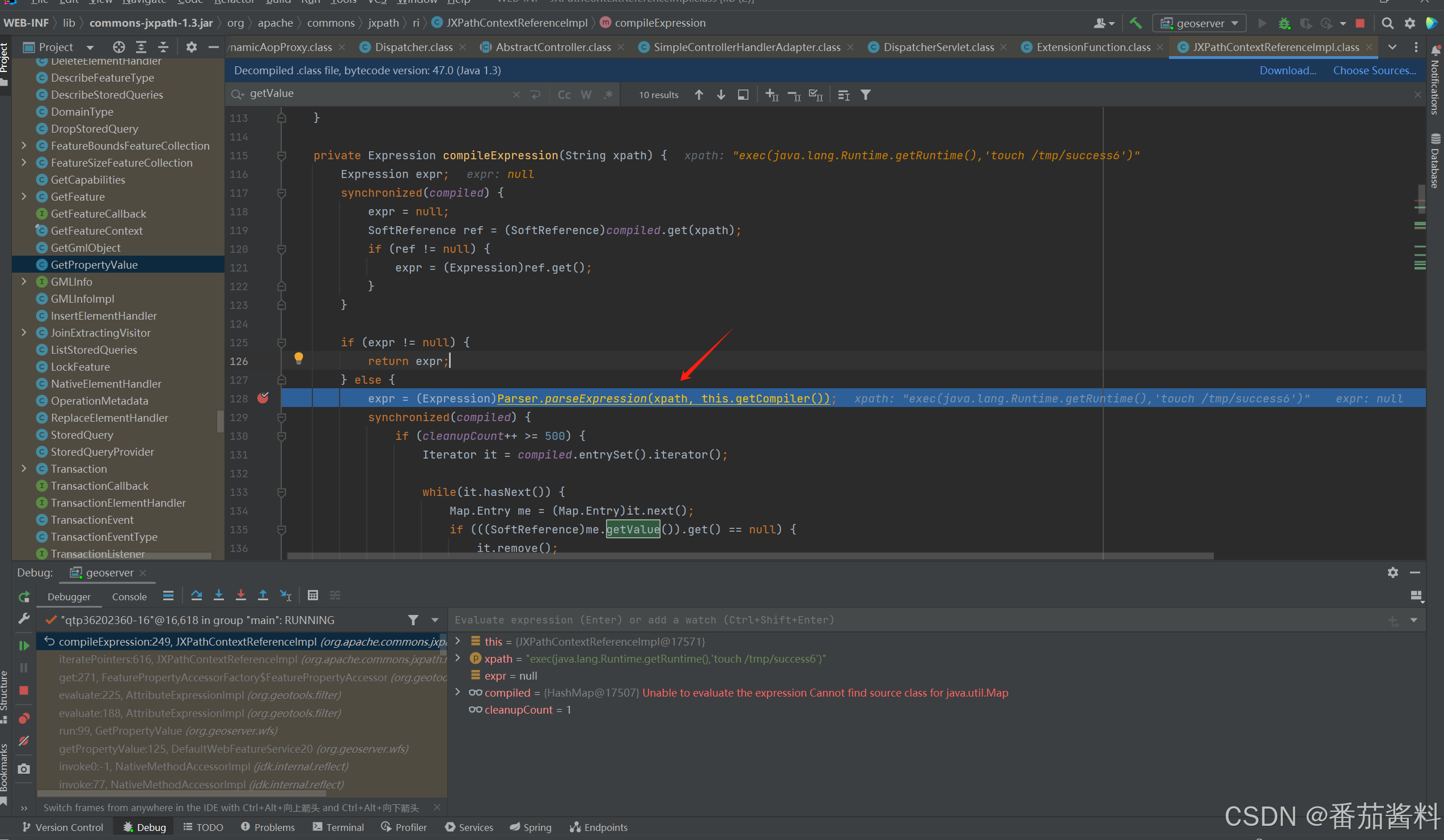Go to previous search occurrence
The height and width of the screenshot is (840, 1444).
pos(698,95)
